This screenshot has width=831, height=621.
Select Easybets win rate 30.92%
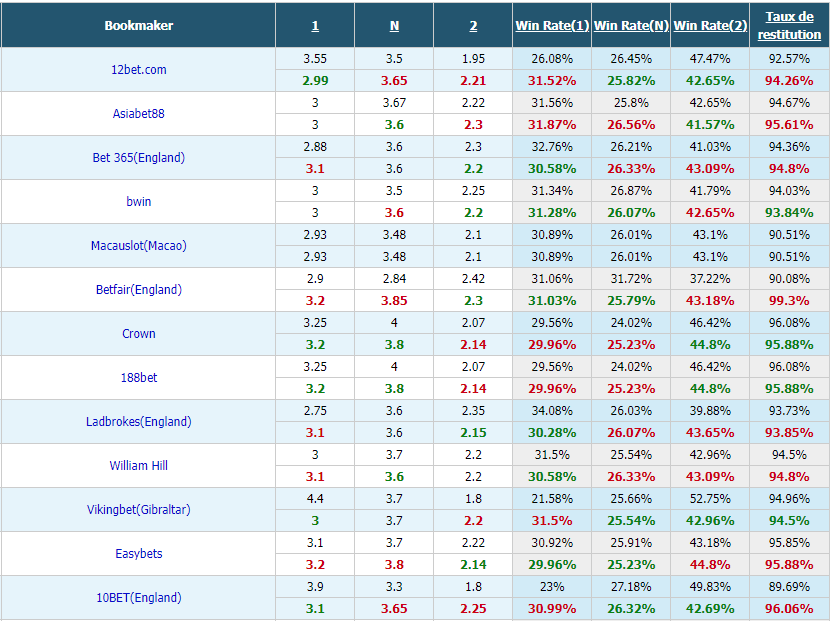click(552, 543)
